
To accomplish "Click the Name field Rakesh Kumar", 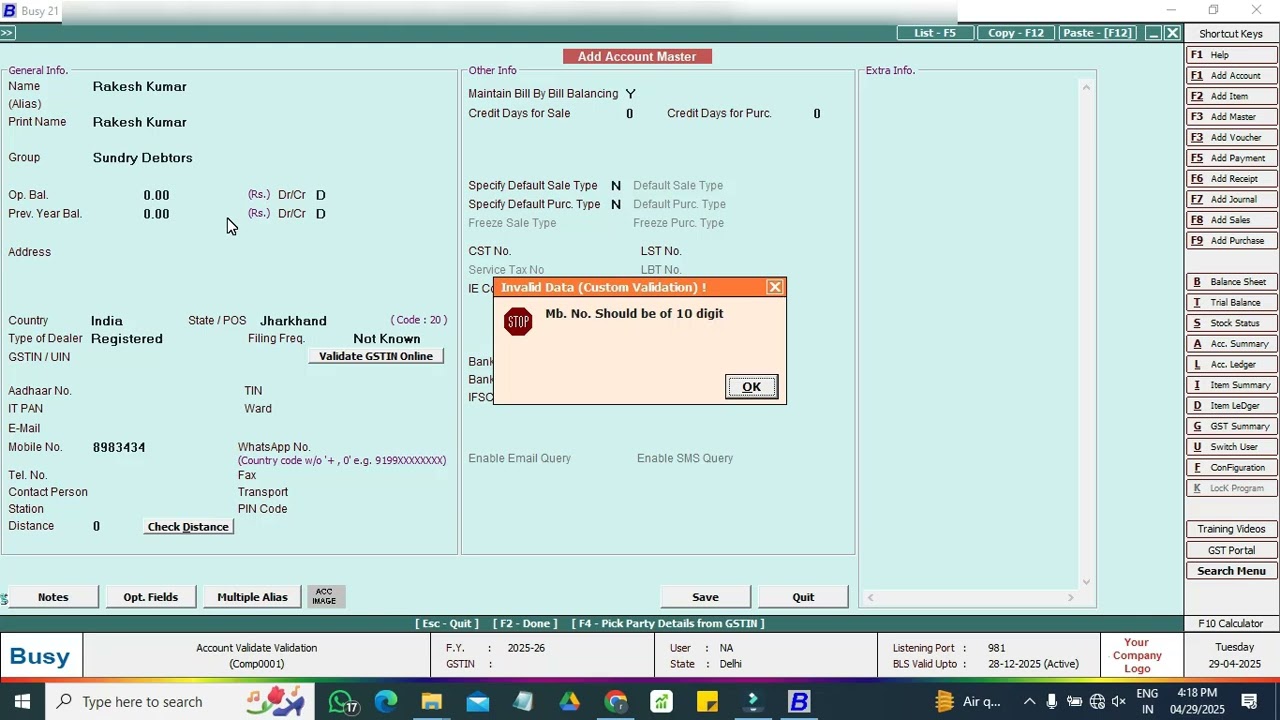I will point(140,87).
